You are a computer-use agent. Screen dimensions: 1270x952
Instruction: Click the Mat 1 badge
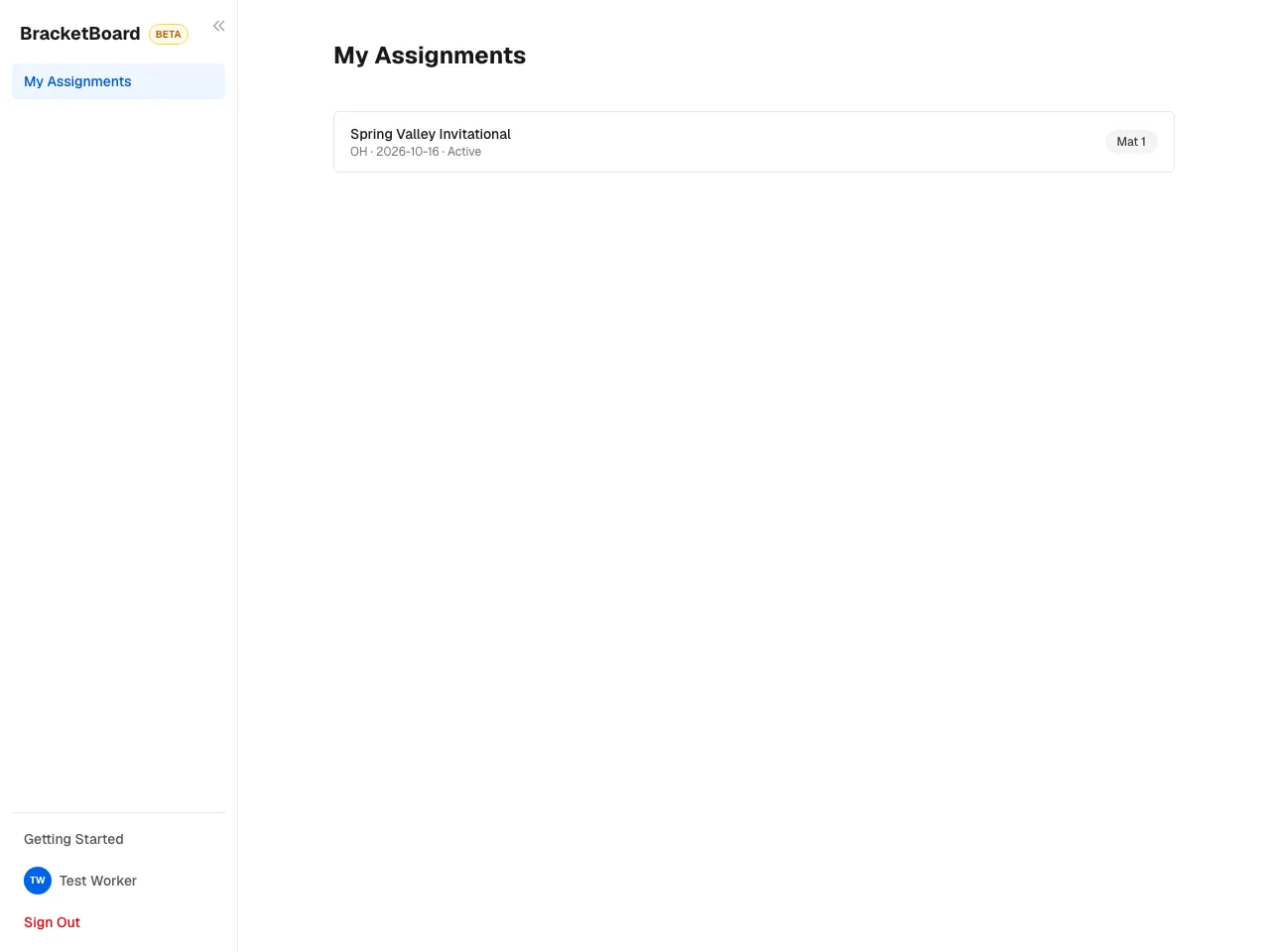tap(1131, 142)
